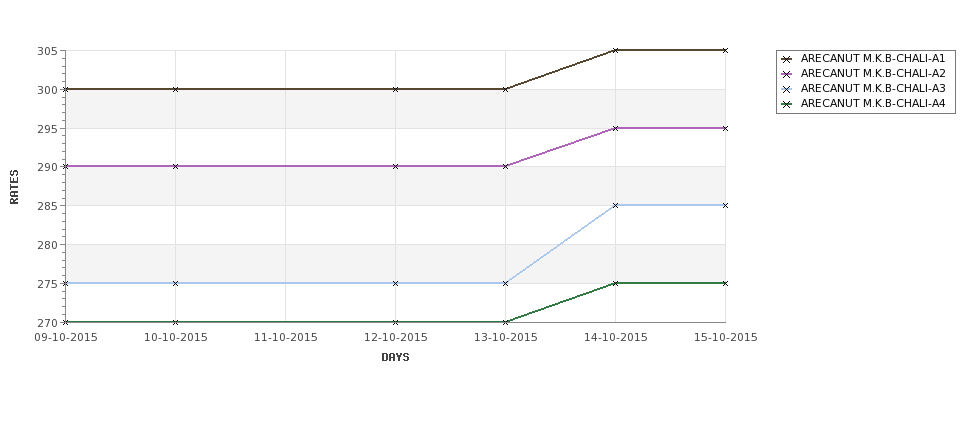Viewport: 975px width, 429px height.
Task: Select A3 data point at 14-10-2015
Action: [616, 206]
